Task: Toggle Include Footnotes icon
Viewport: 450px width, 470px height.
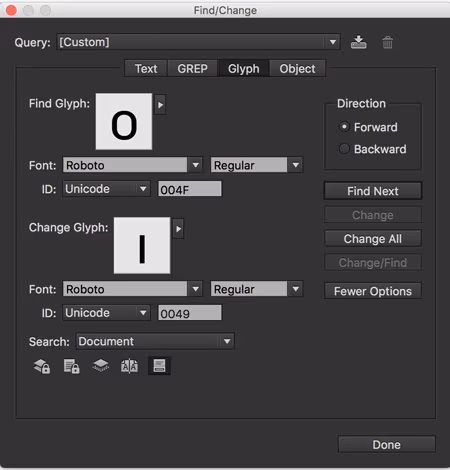Action: pos(159,366)
